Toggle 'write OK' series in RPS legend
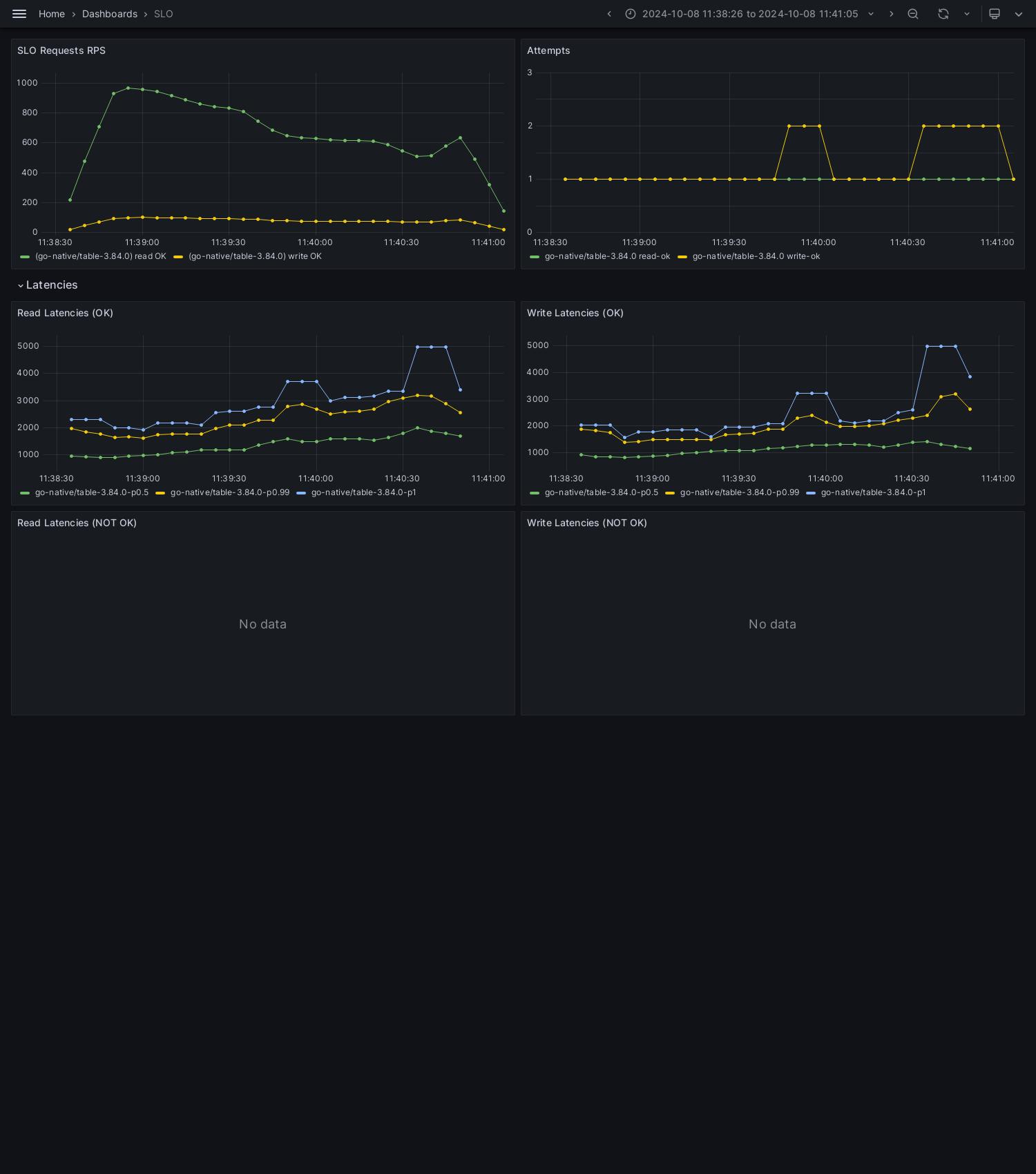This screenshot has width=1036, height=1174. pyautogui.click(x=255, y=256)
